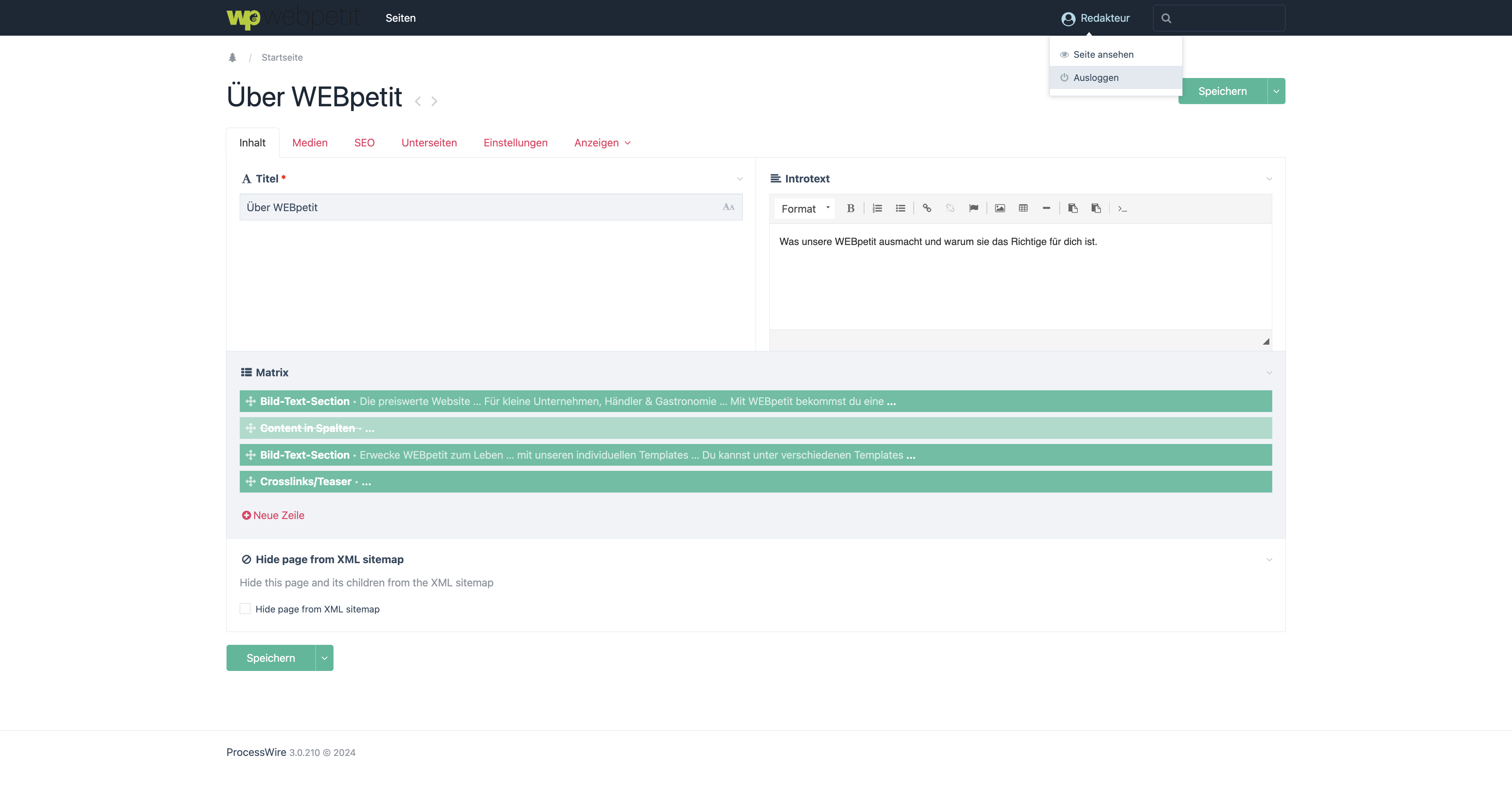Open the Crosslinks/Teaser matrix row
1512x810 pixels.
(756, 482)
